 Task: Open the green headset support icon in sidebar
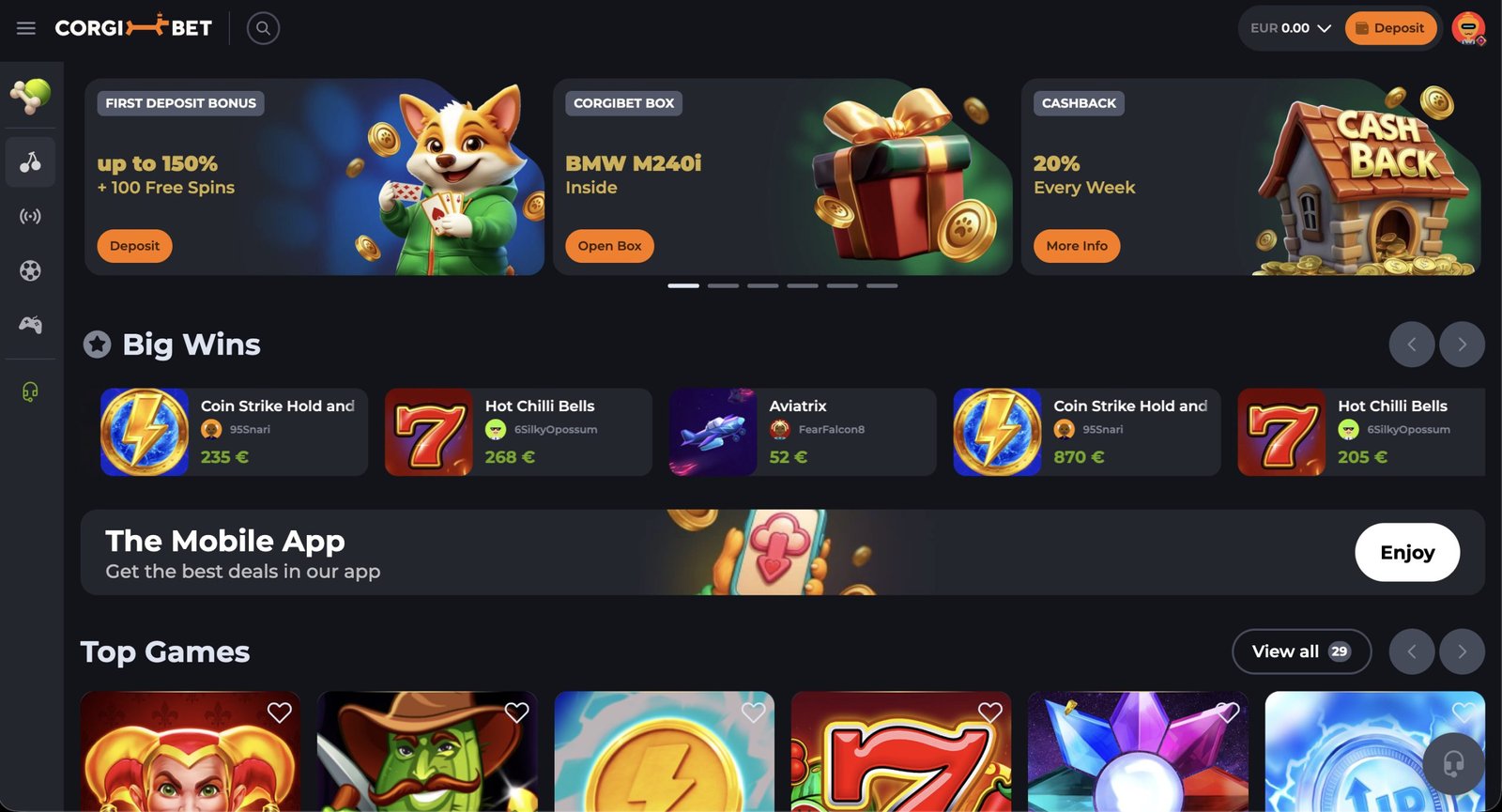point(30,391)
